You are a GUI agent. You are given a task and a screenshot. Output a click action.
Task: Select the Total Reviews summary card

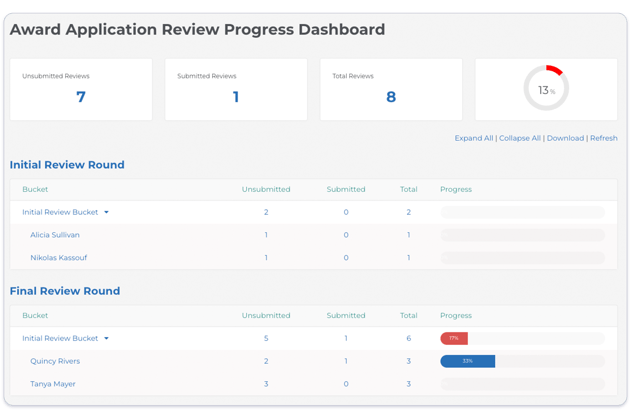click(x=391, y=90)
